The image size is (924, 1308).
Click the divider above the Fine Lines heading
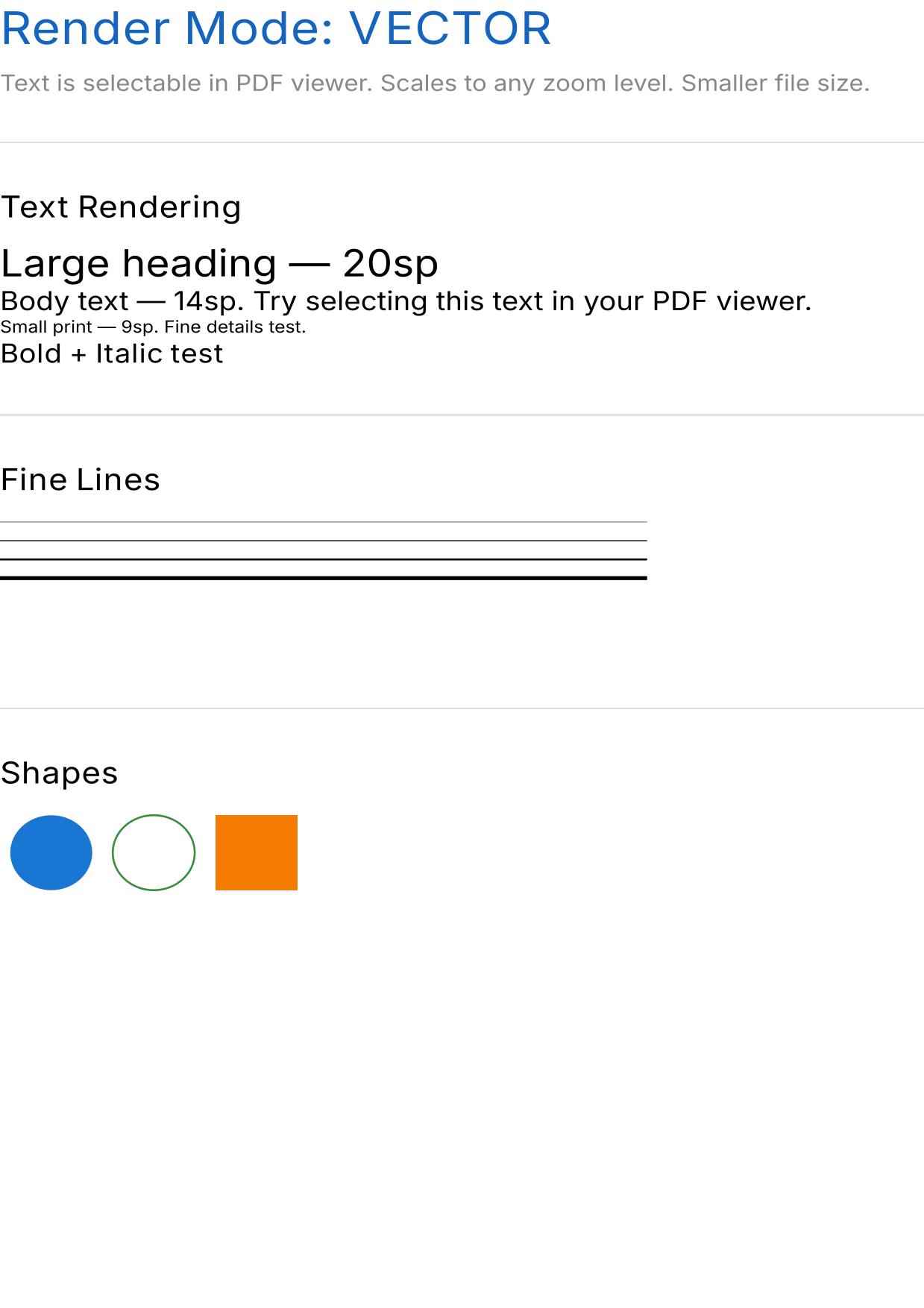462,415
